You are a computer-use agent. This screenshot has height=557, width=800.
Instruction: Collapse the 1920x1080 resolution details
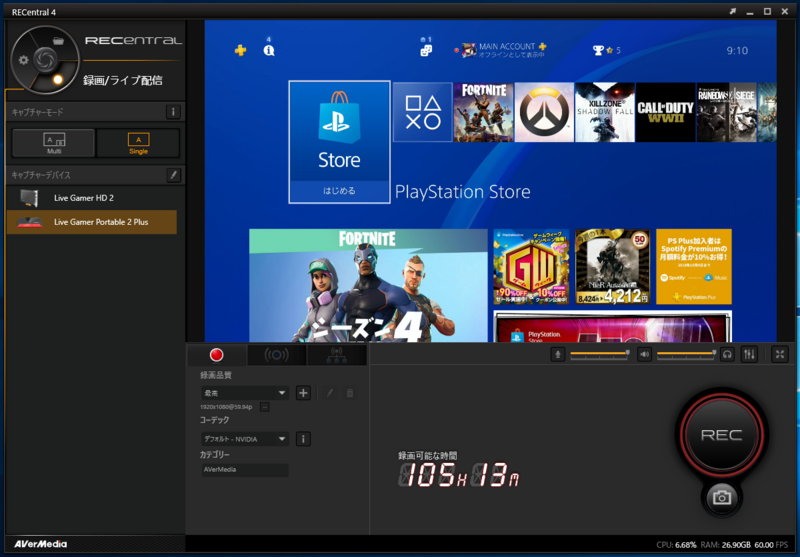click(264, 407)
